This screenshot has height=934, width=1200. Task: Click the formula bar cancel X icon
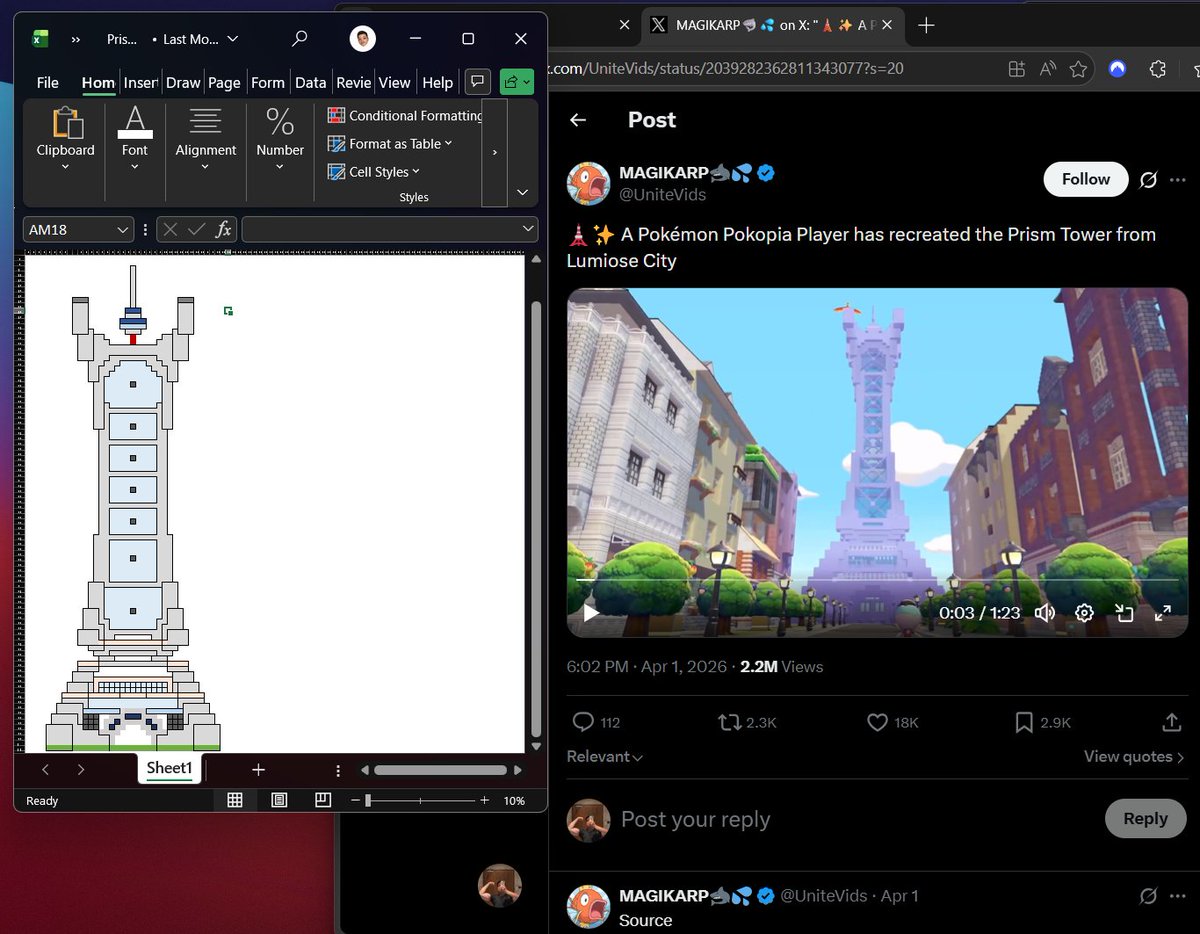(x=171, y=230)
